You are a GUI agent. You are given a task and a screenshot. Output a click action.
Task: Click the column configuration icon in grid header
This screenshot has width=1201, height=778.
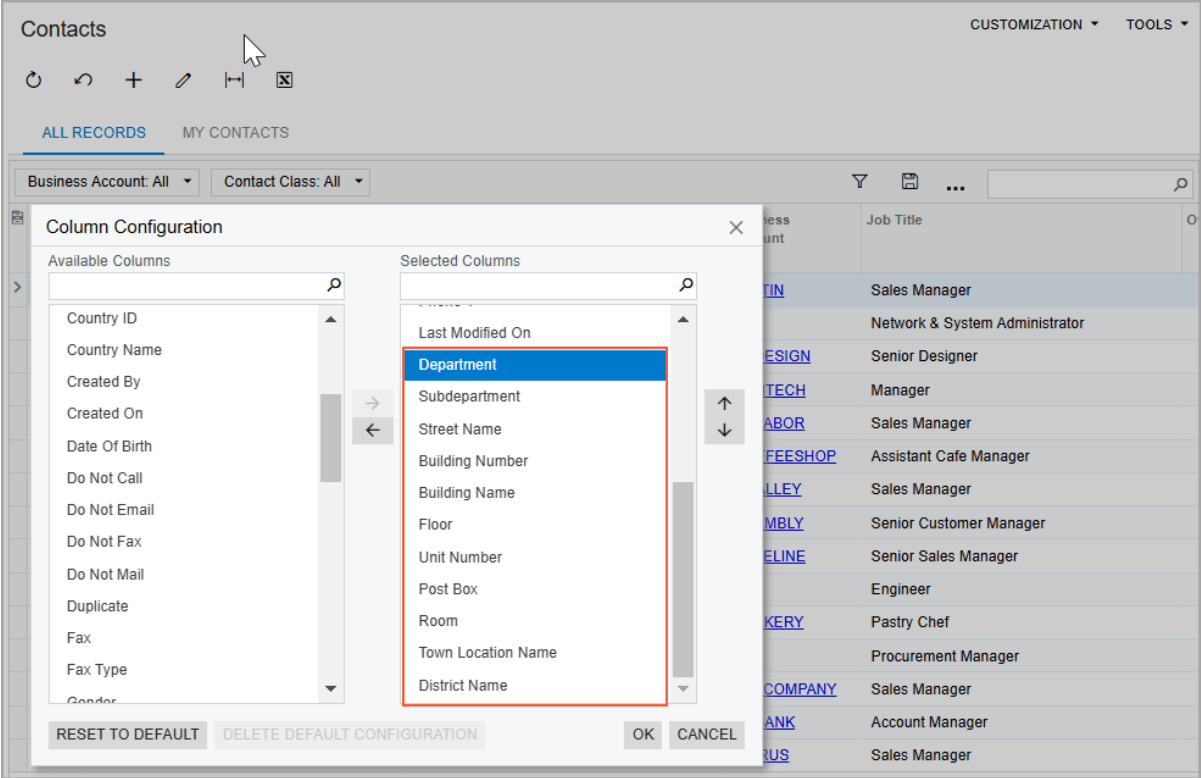coord(16,217)
